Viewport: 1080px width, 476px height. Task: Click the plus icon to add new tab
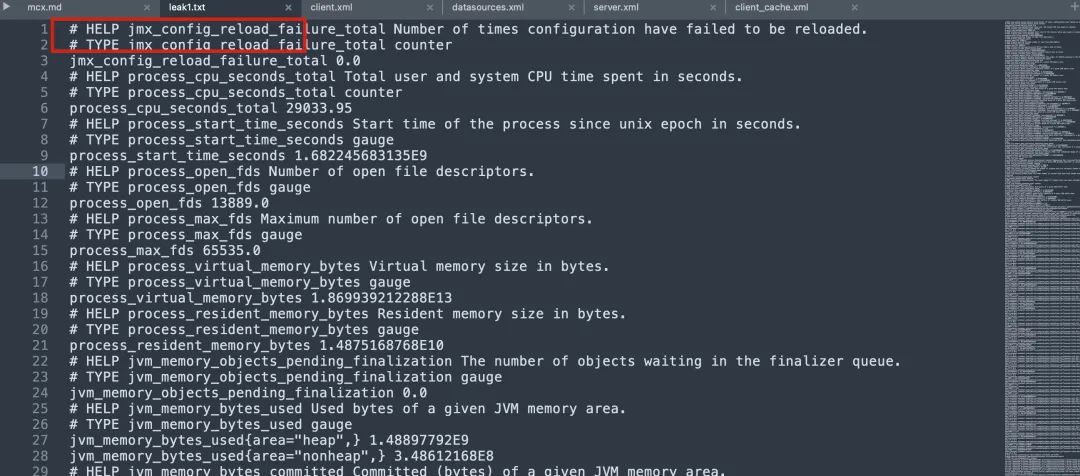[1075, 8]
